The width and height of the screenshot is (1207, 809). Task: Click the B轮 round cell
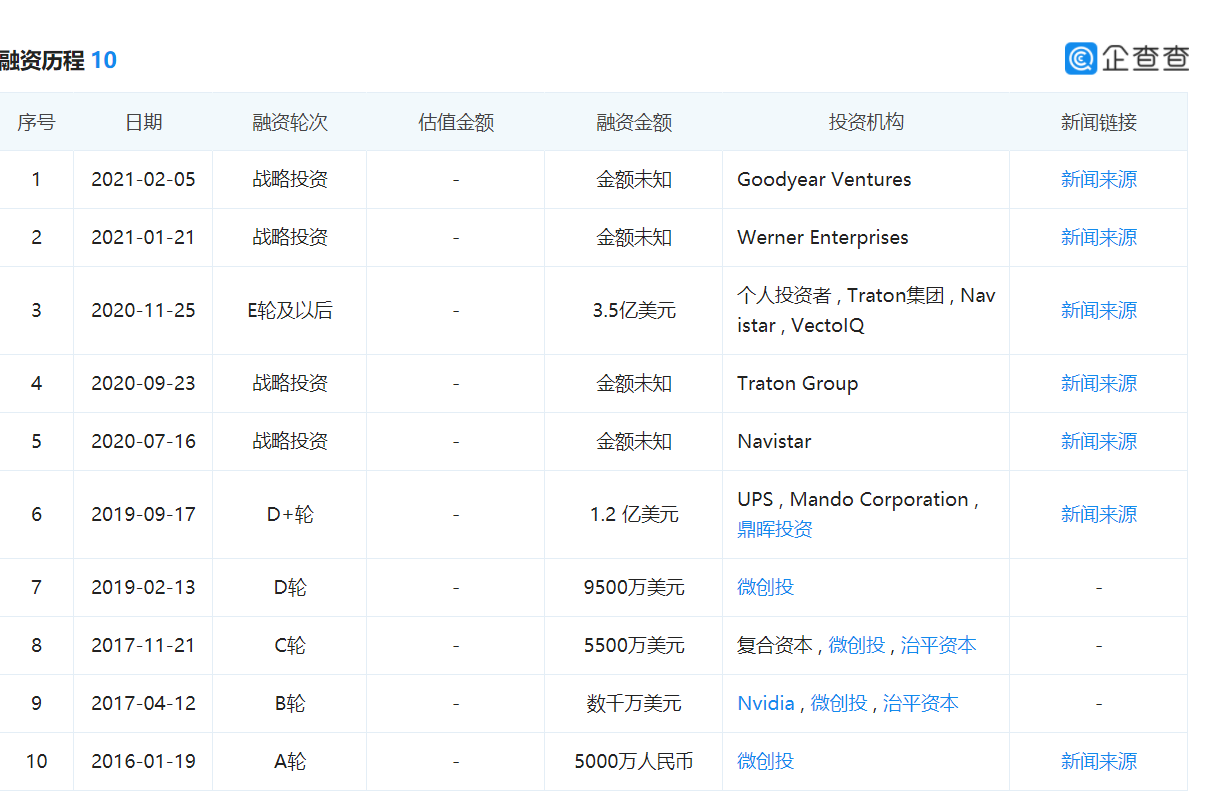click(x=290, y=704)
